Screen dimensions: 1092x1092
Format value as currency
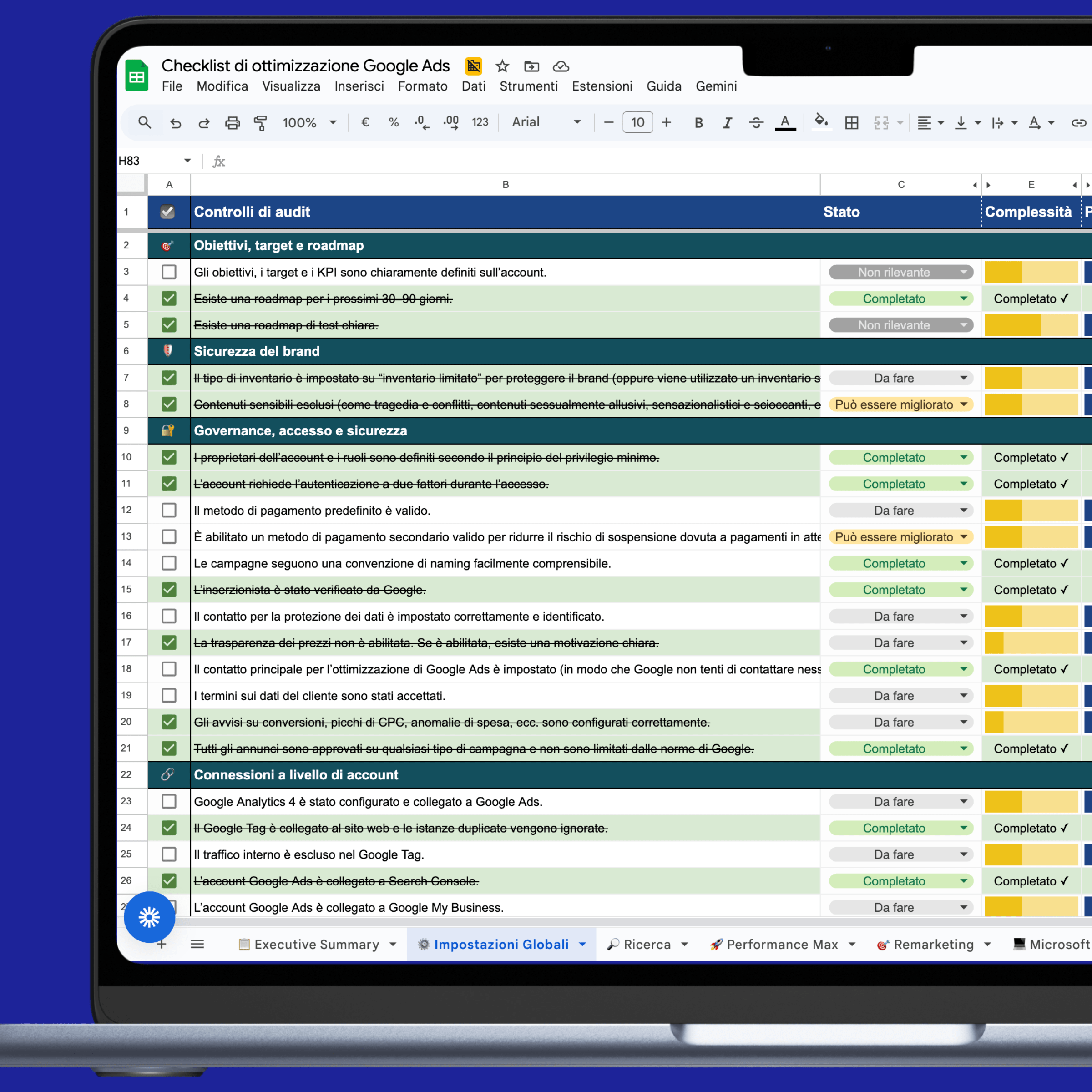[x=365, y=122]
